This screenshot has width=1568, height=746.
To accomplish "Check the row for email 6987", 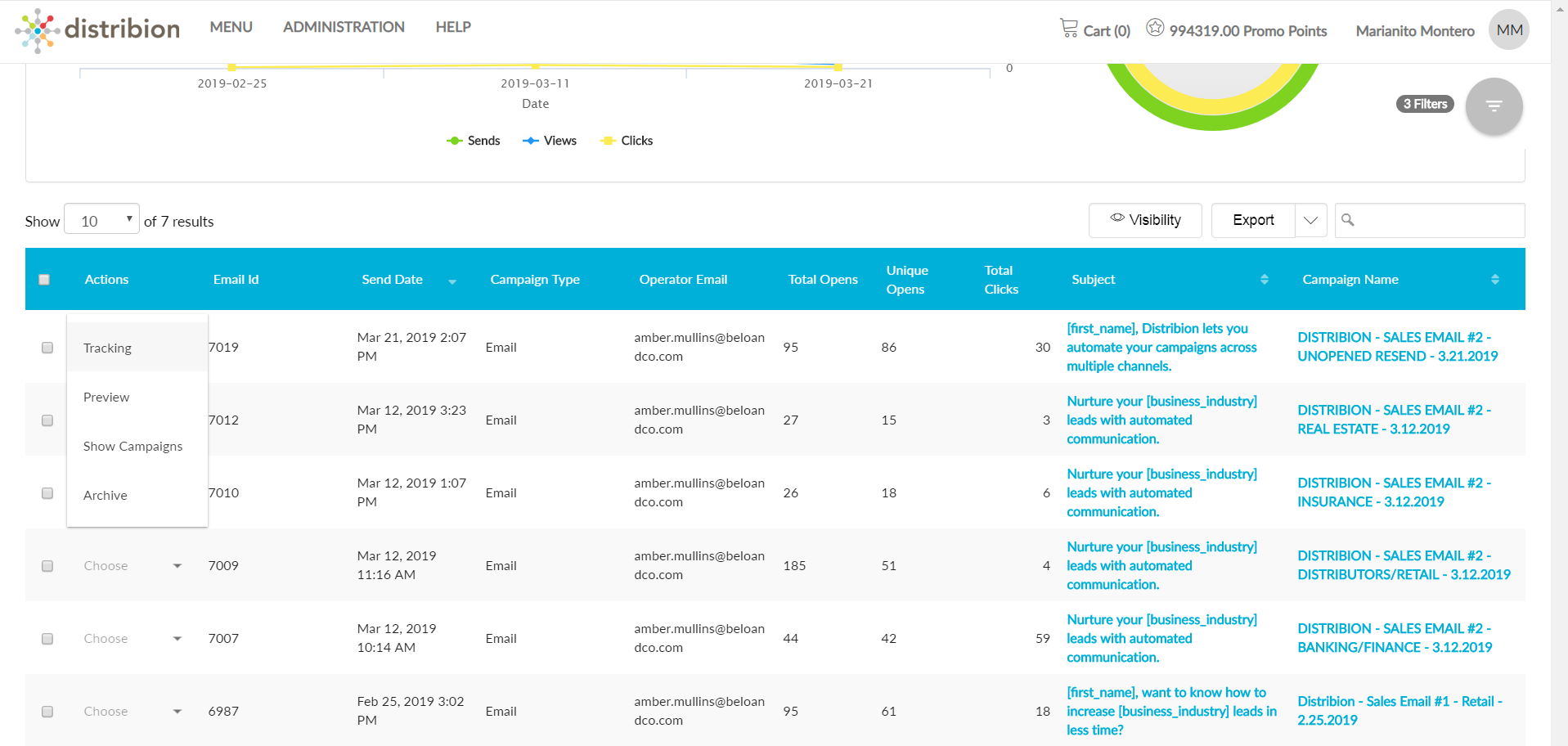I will pyautogui.click(x=47, y=712).
